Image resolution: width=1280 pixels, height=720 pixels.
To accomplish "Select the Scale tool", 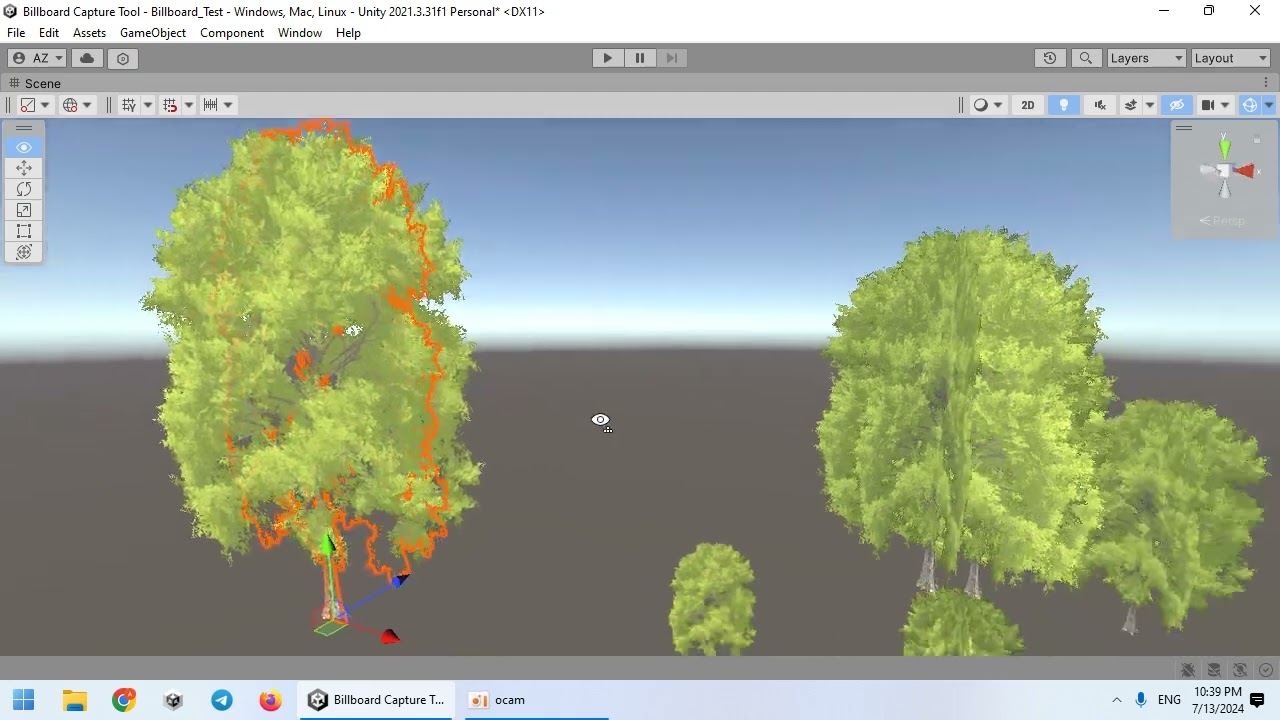I will [24, 210].
